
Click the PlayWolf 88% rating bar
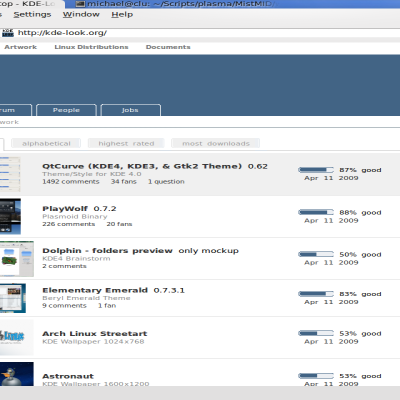click(316, 212)
